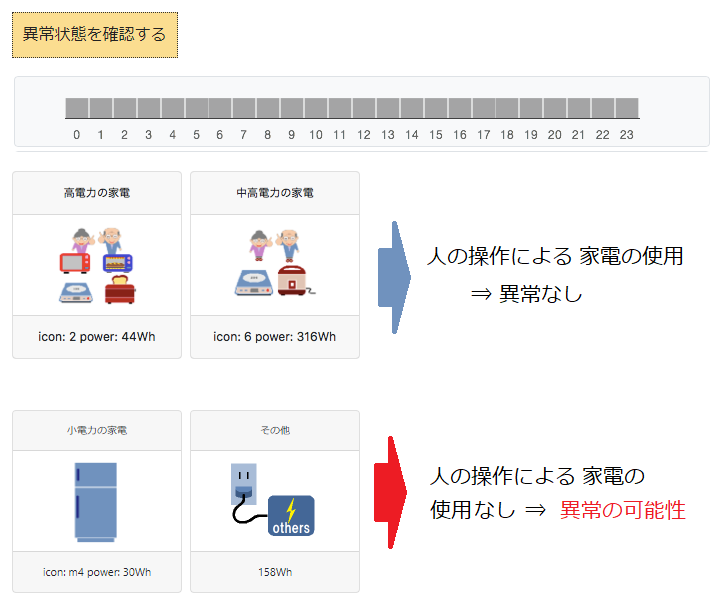This screenshot has width=727, height=611.
Task: Click the others lightning bolt icon
Action: pos(291,516)
